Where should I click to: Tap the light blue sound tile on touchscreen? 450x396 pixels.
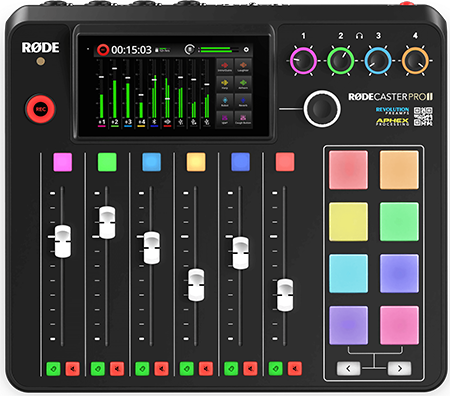(225, 101)
